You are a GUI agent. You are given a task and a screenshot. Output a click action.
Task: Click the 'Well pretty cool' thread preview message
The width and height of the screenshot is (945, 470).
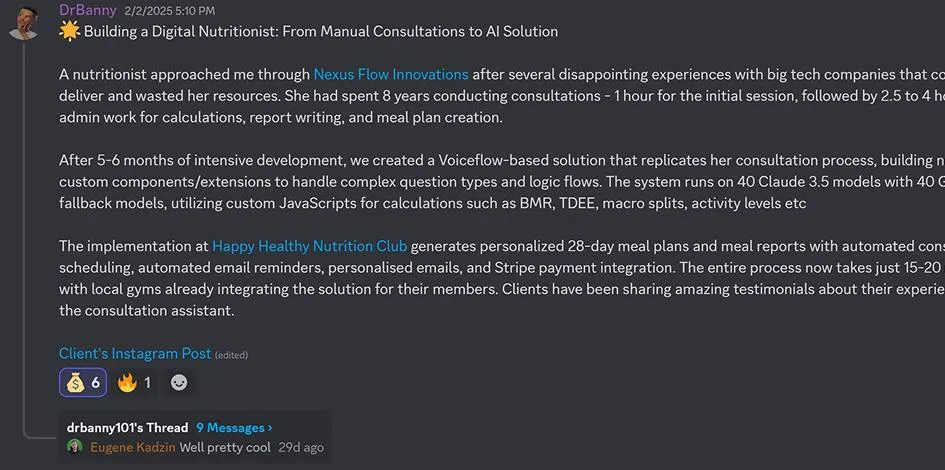click(x=225, y=447)
